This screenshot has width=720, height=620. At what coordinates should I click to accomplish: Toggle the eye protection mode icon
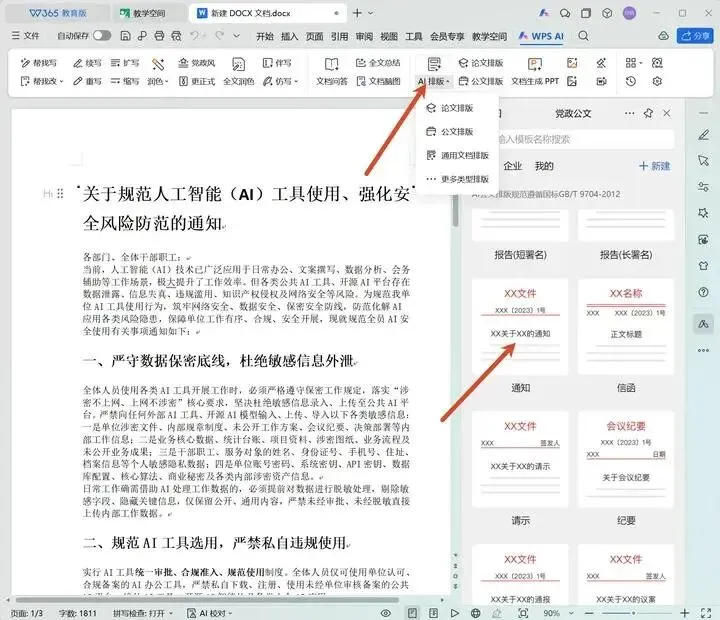click(386, 613)
